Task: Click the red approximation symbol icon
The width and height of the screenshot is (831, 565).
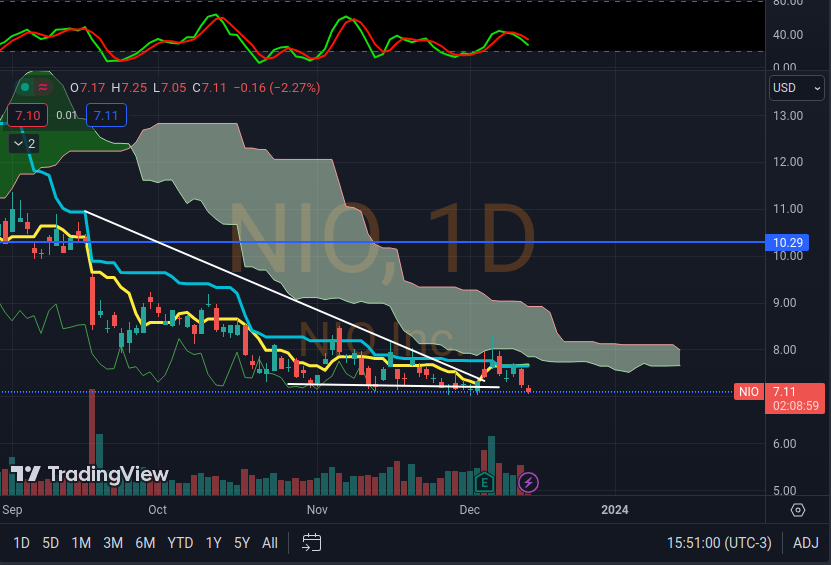Action: coord(43,87)
